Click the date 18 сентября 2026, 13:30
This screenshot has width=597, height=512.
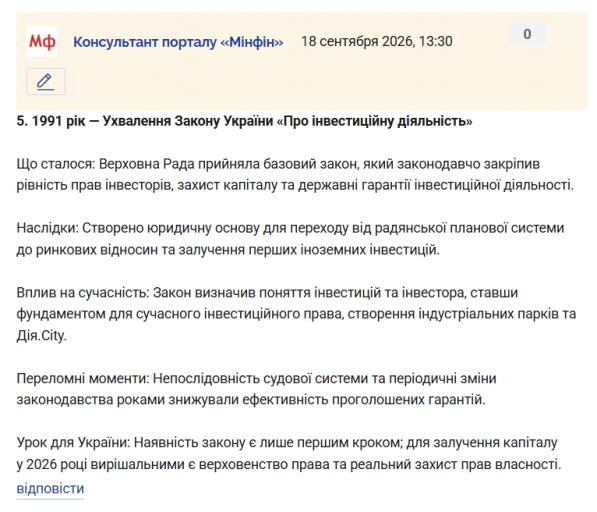click(x=377, y=41)
